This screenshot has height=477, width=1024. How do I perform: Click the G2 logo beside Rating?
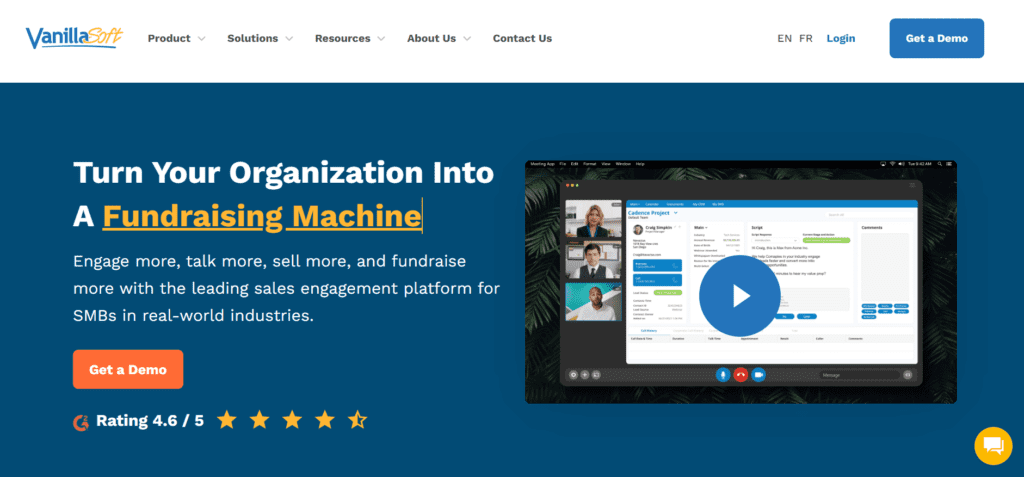80,421
